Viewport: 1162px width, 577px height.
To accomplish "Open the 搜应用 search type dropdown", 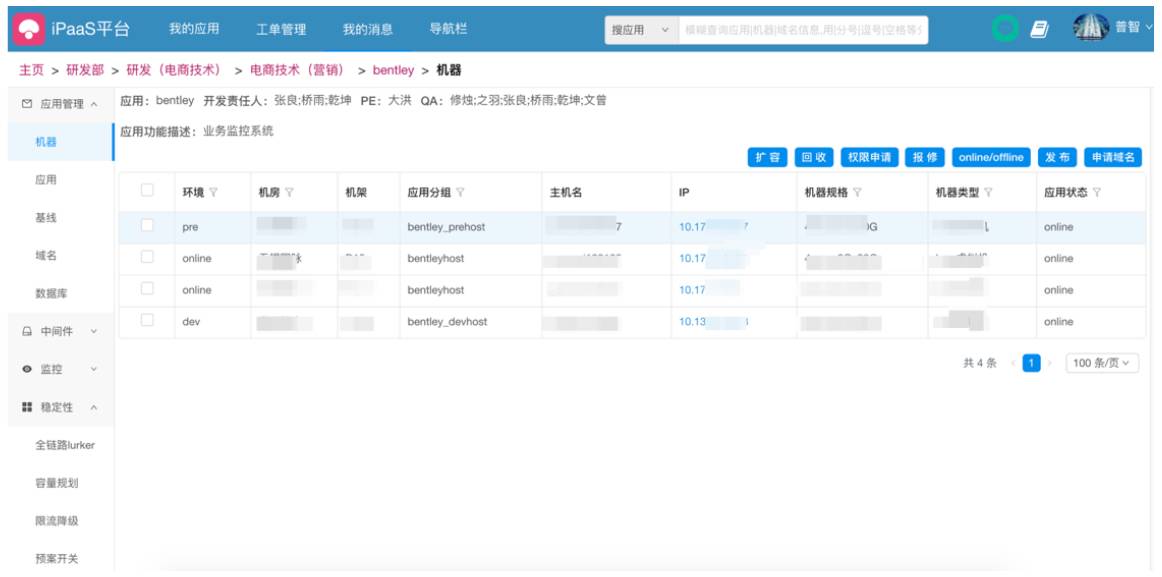I will (x=641, y=30).
